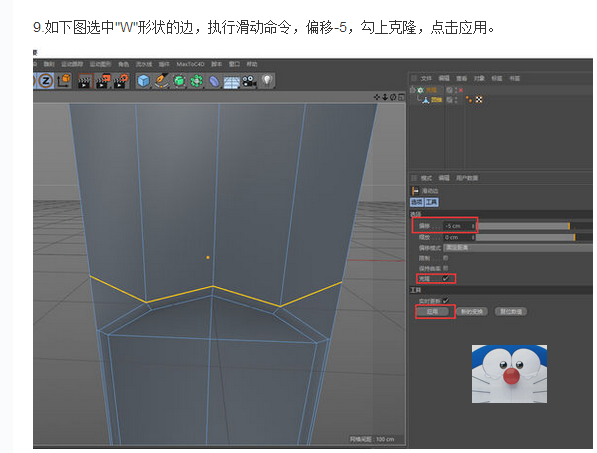Open the 帮助 (Help) main menu
This screenshot has height=453, width=597.
252,64
